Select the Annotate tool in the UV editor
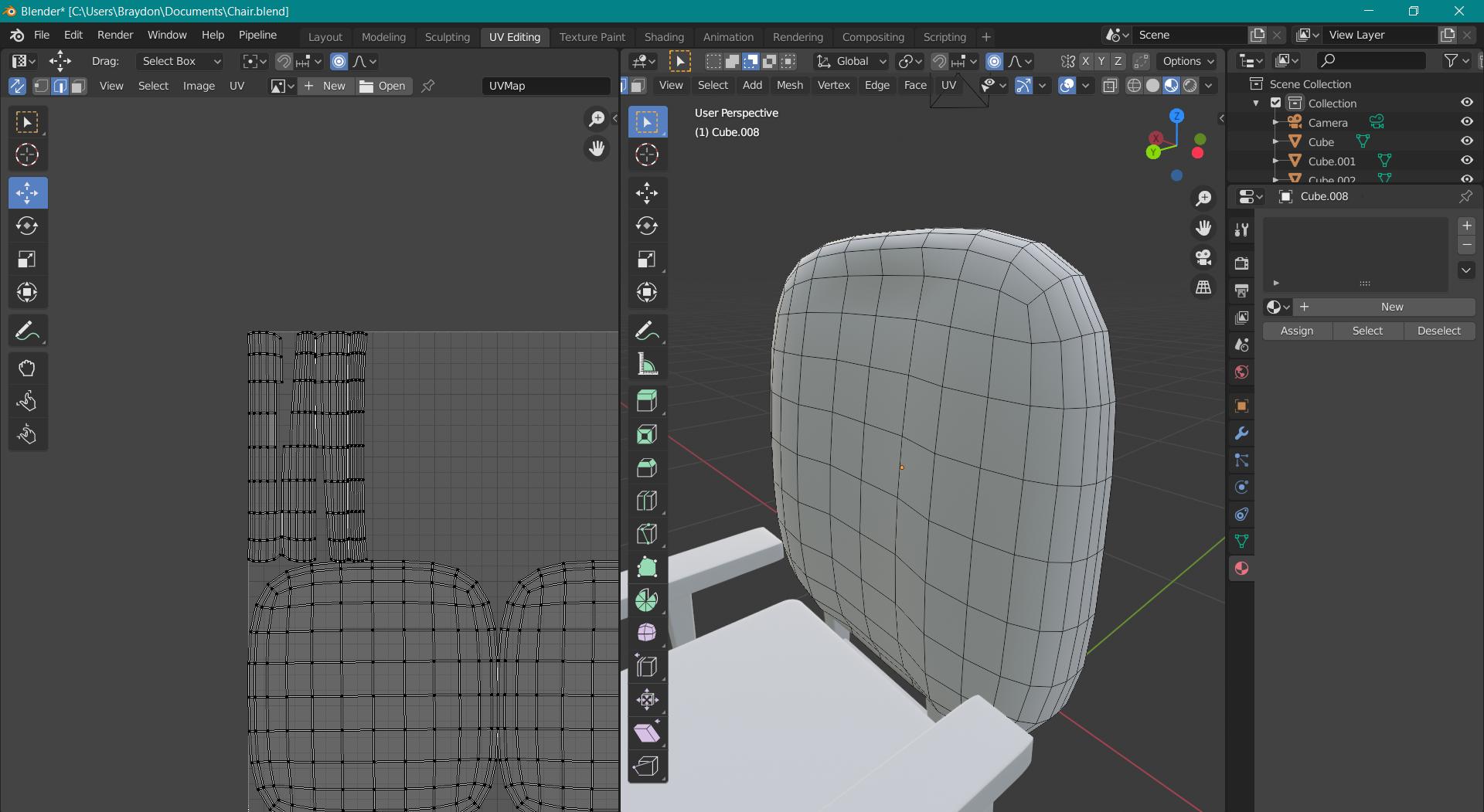The height and width of the screenshot is (812, 1484). [28, 331]
